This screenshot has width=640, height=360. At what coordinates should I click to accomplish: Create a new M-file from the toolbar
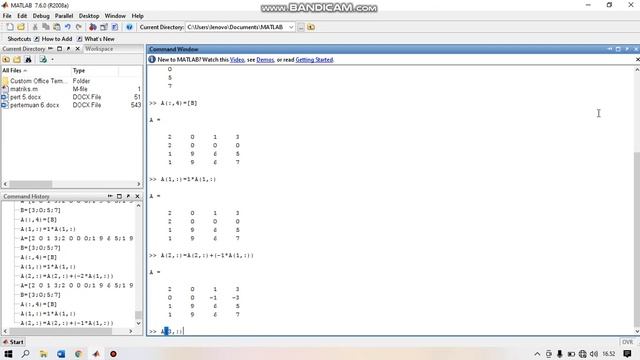click(10, 27)
